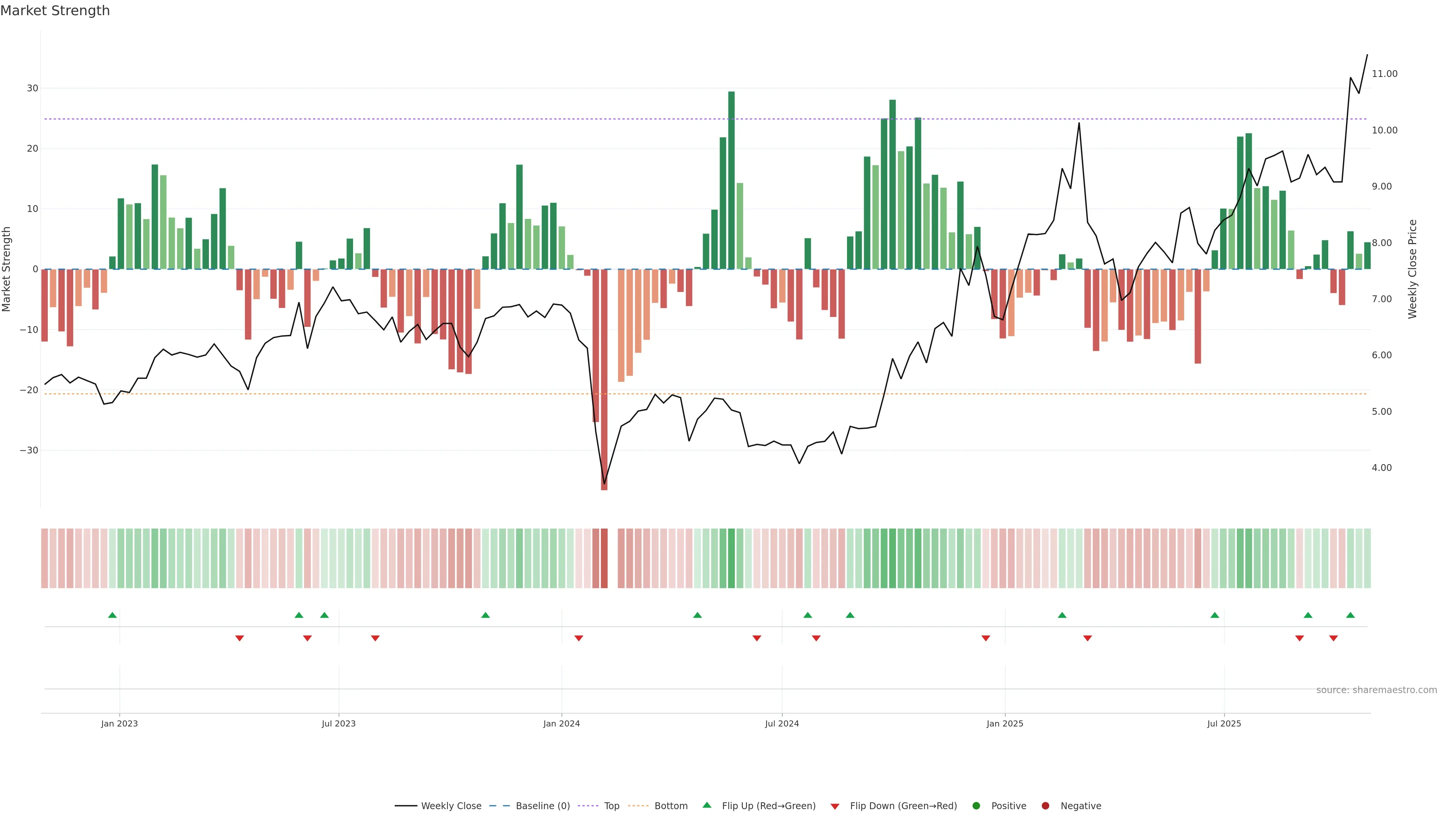Click the source: sharemaestro.com text
Image resolution: width=1456 pixels, height=819 pixels.
pyautogui.click(x=1376, y=690)
